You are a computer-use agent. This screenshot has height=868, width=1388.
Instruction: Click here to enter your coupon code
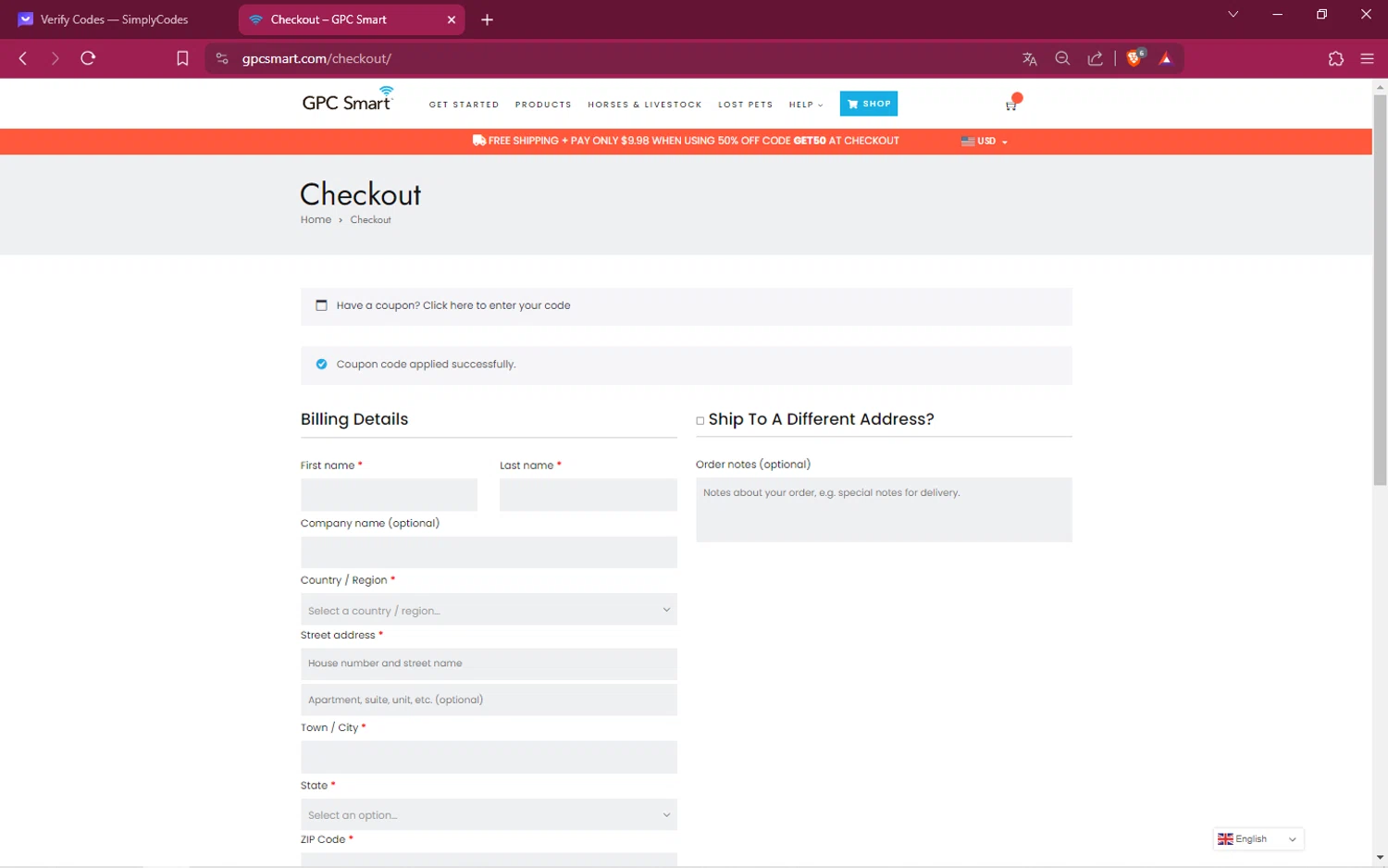click(496, 305)
